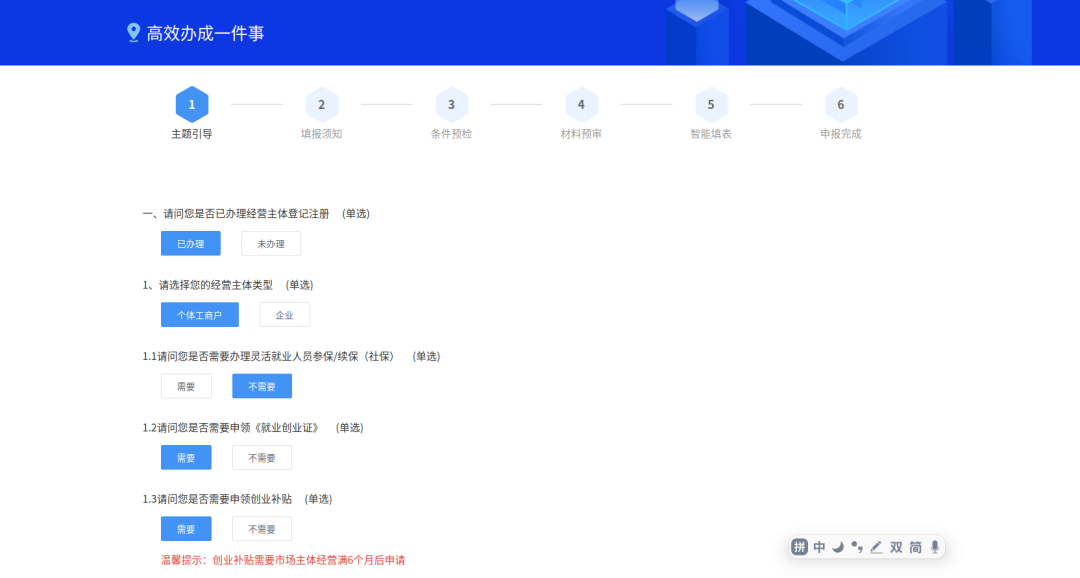Select 需要 for the 就业创业证 question
1080x578 pixels.
(186, 457)
